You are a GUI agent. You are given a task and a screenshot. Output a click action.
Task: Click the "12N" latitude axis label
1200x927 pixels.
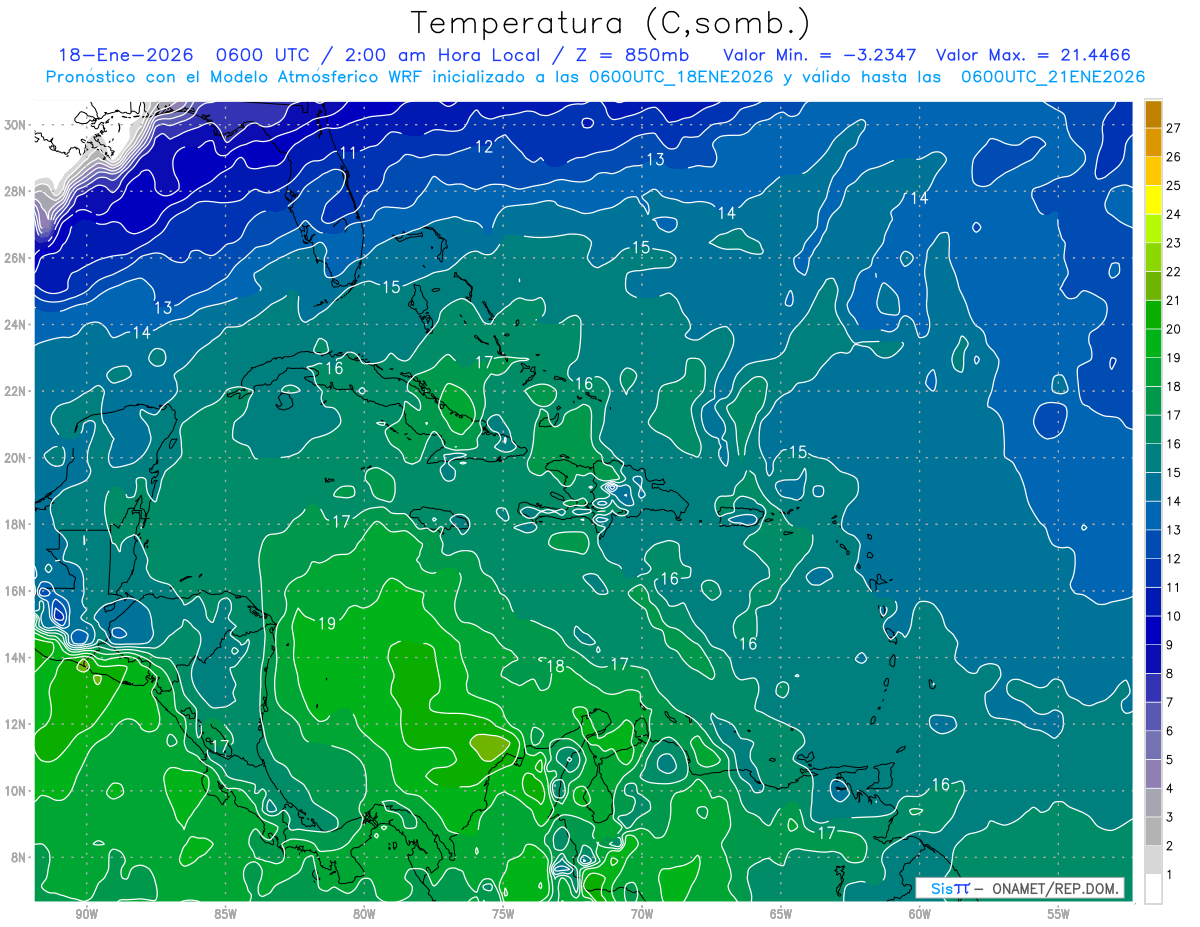[x=17, y=724]
